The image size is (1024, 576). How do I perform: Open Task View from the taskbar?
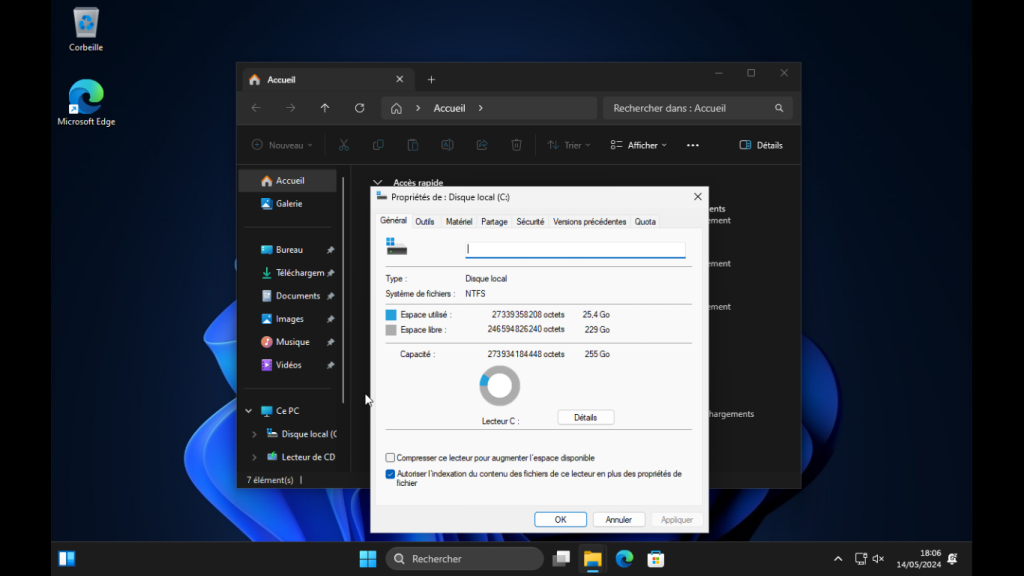pyautogui.click(x=561, y=558)
